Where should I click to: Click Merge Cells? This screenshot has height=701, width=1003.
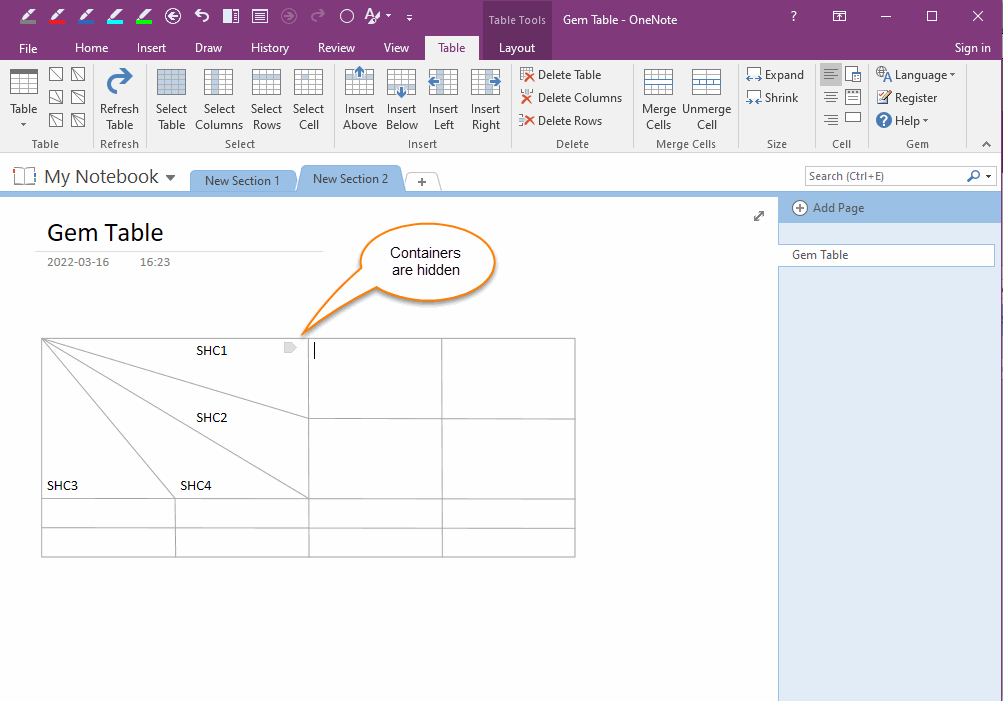(659, 99)
